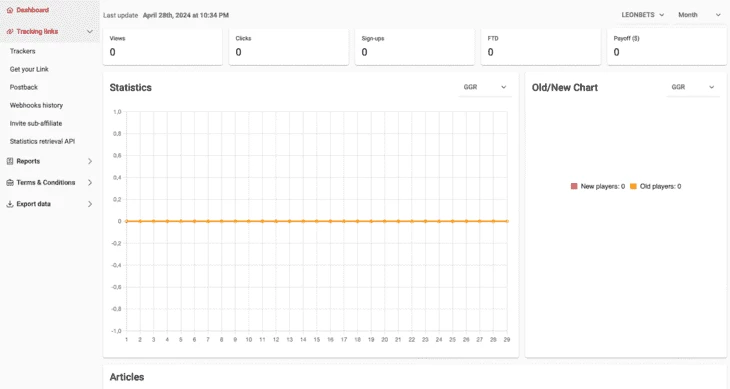Collapse the Tracking links section chevron
Viewport: 730px width, 389px height.
90,32
